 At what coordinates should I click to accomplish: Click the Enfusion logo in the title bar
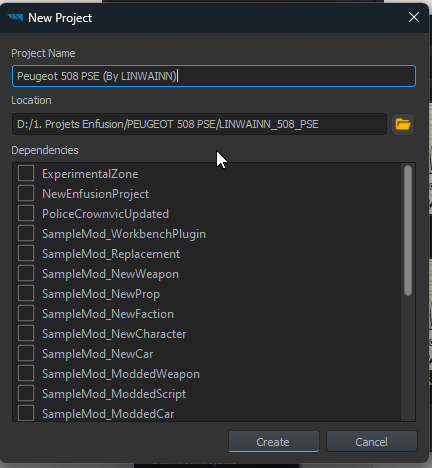pos(15,17)
